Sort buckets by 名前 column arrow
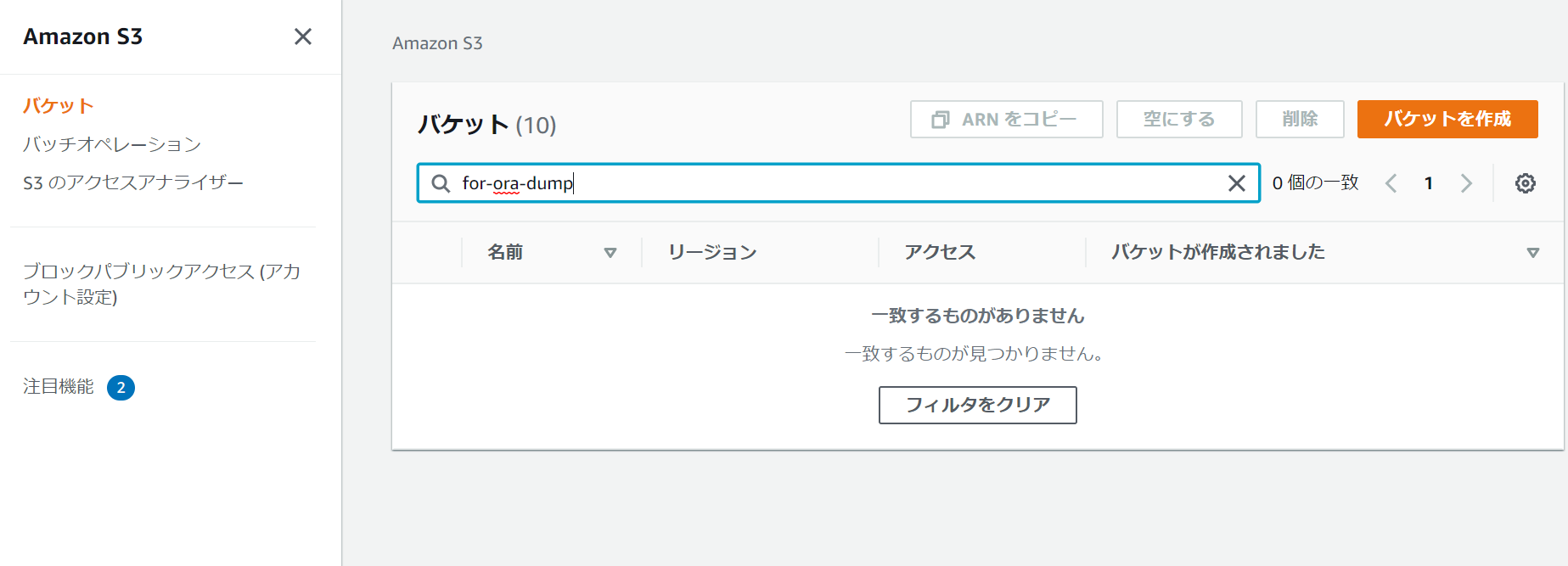Viewport: 1568px width, 566px height. pos(610,253)
